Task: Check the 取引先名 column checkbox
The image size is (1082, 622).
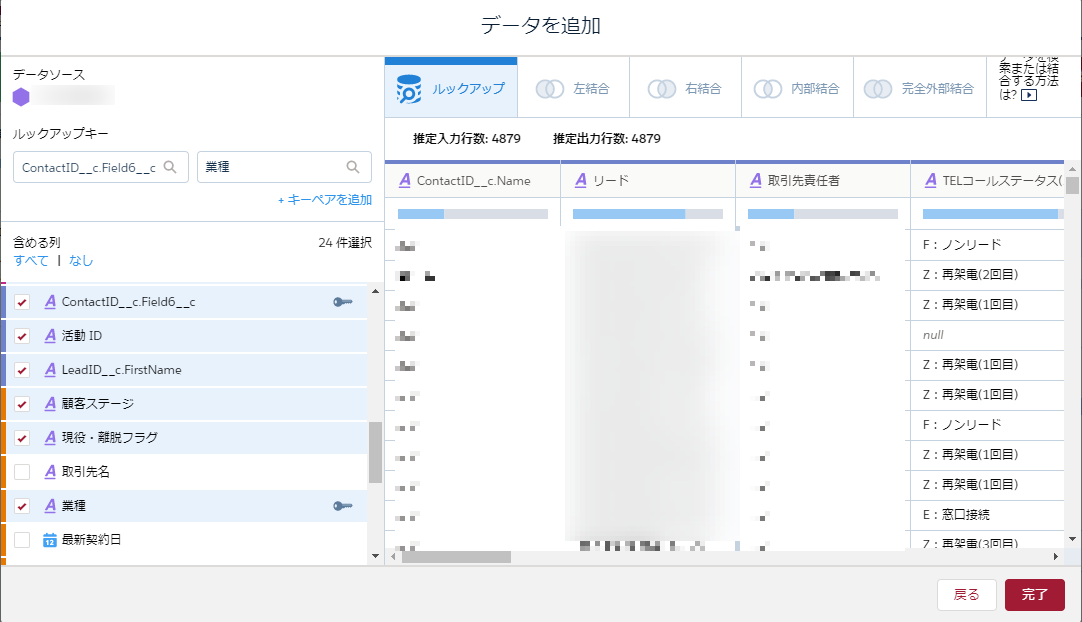Action: (22, 472)
